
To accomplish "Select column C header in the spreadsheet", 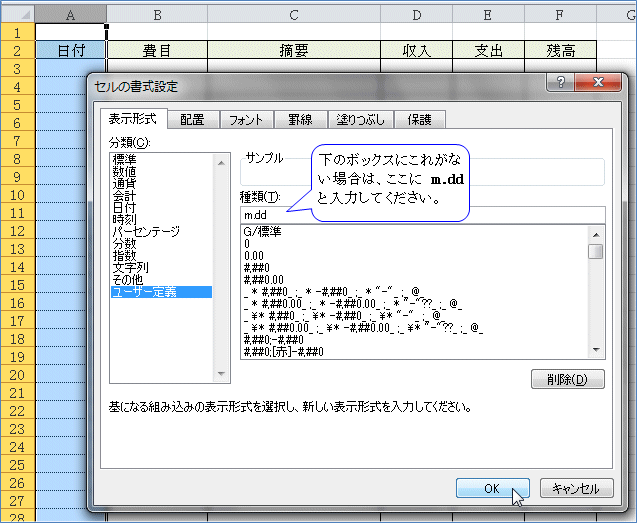I will click(294, 15).
